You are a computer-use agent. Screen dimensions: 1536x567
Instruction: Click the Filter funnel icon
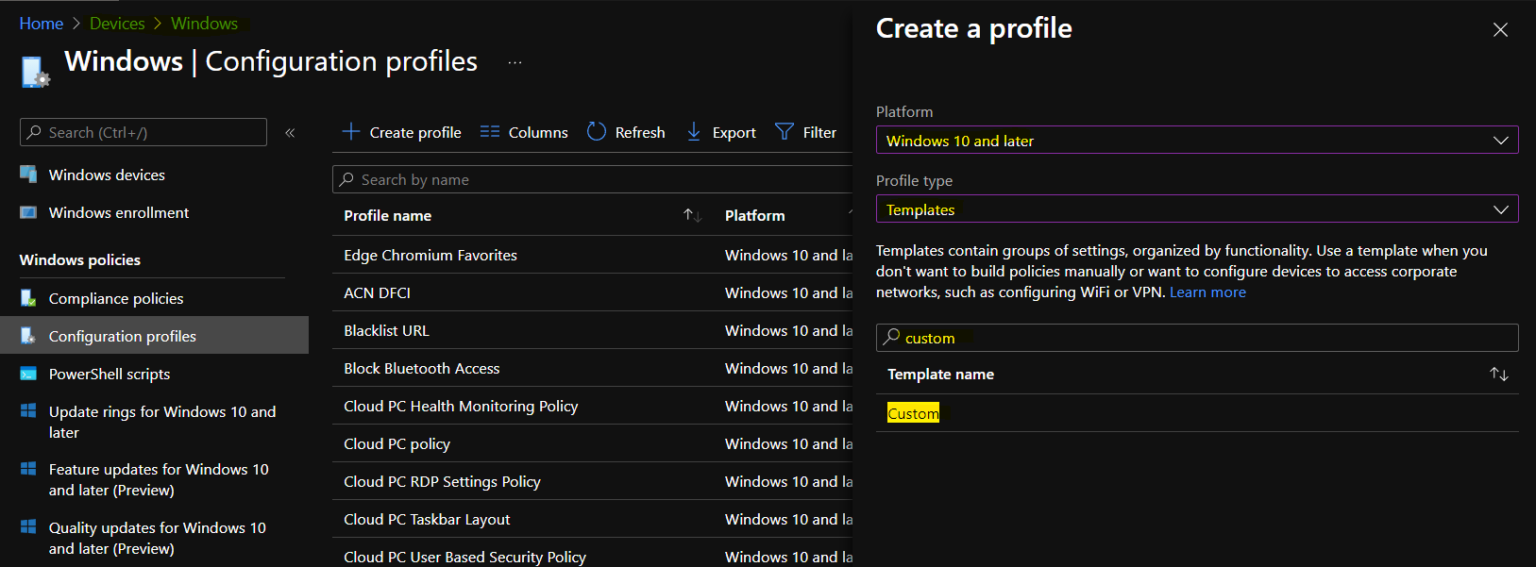(785, 132)
